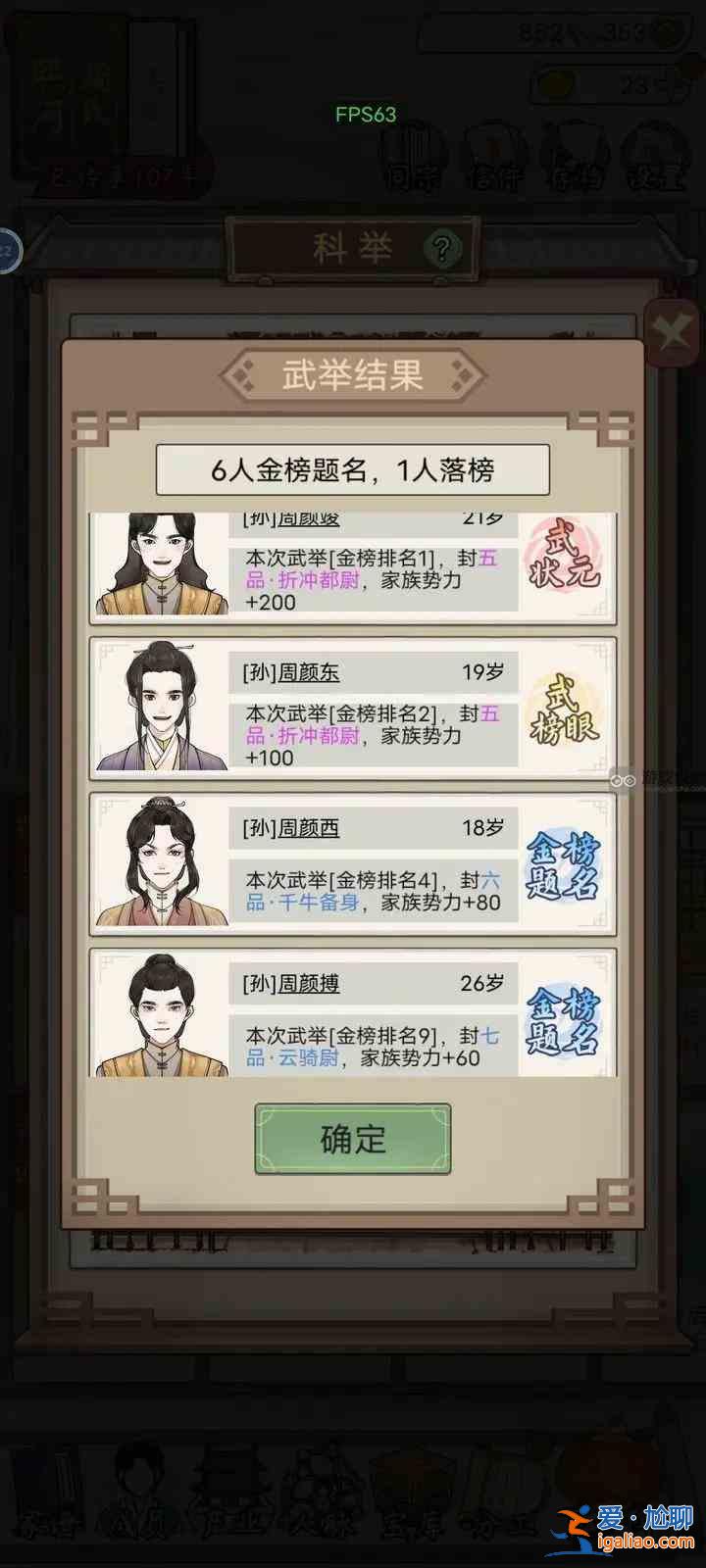Close the 科举 panel with X
Image resolution: width=706 pixels, height=1568 pixels.
[673, 333]
